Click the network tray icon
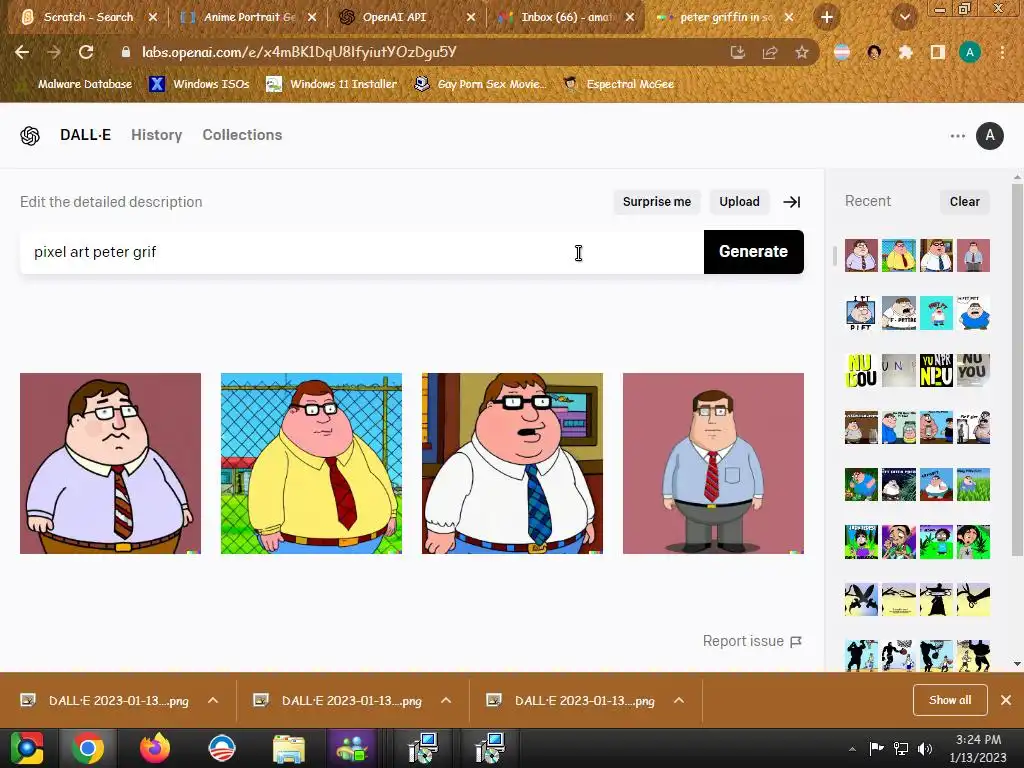 pos(901,748)
